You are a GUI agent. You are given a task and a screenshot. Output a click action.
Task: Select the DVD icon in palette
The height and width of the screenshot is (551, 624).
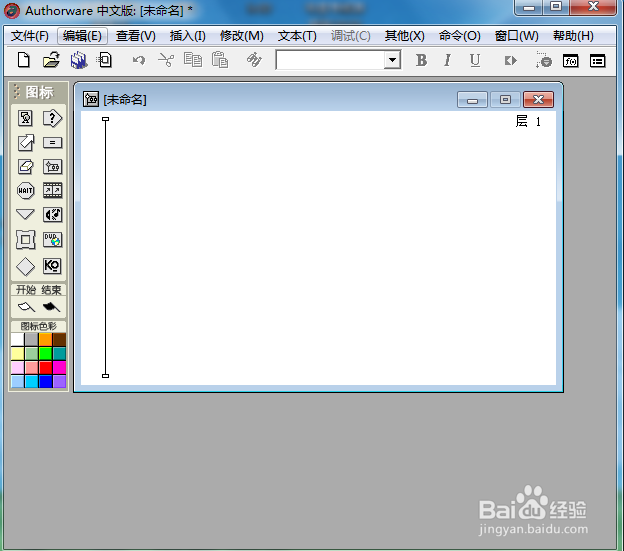tap(52, 240)
